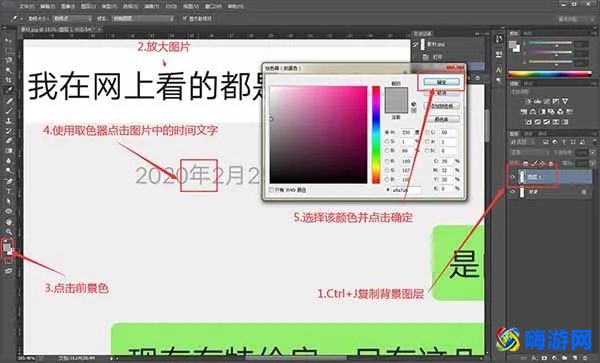Open the sample layers dropdown in the options bar

143,18
